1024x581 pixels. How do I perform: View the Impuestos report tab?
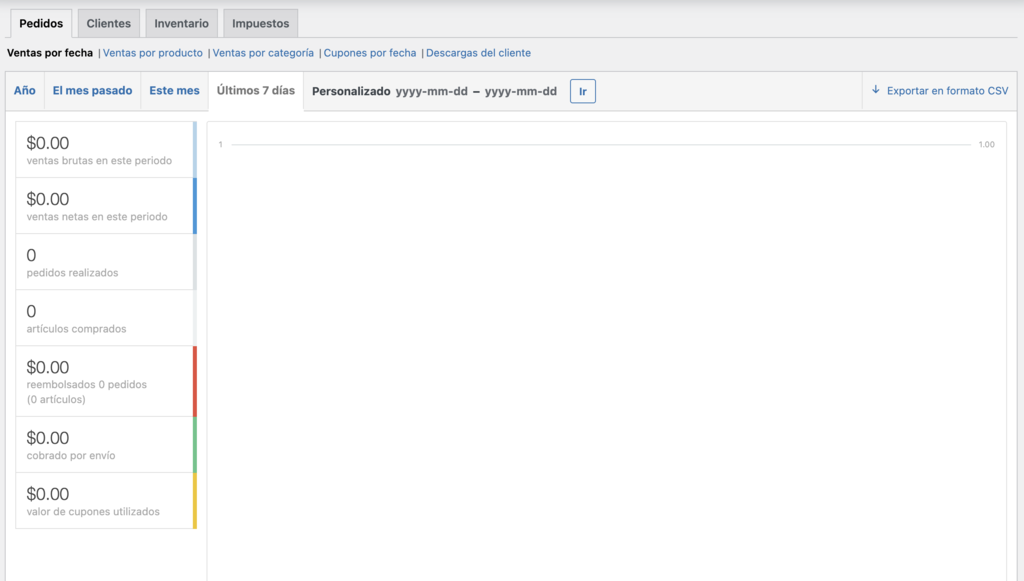coord(259,22)
